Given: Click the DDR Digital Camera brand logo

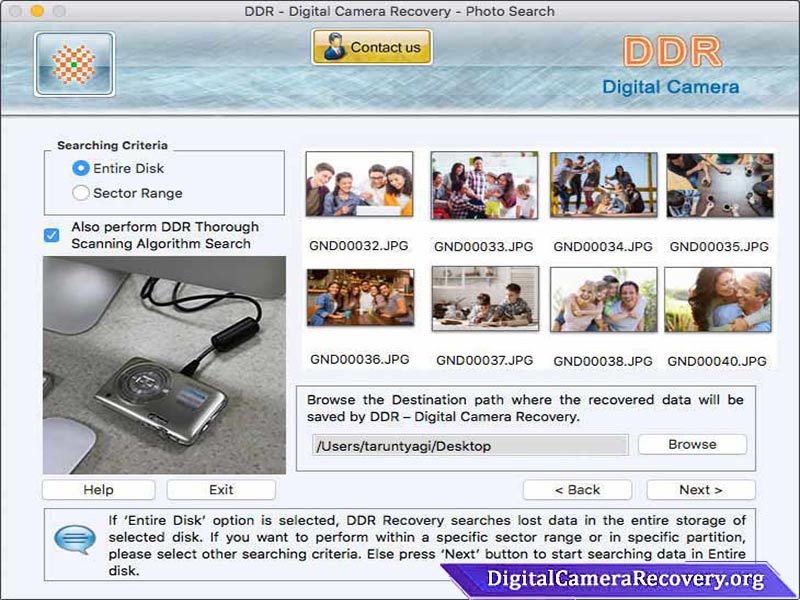Looking at the screenshot, I should 671,66.
